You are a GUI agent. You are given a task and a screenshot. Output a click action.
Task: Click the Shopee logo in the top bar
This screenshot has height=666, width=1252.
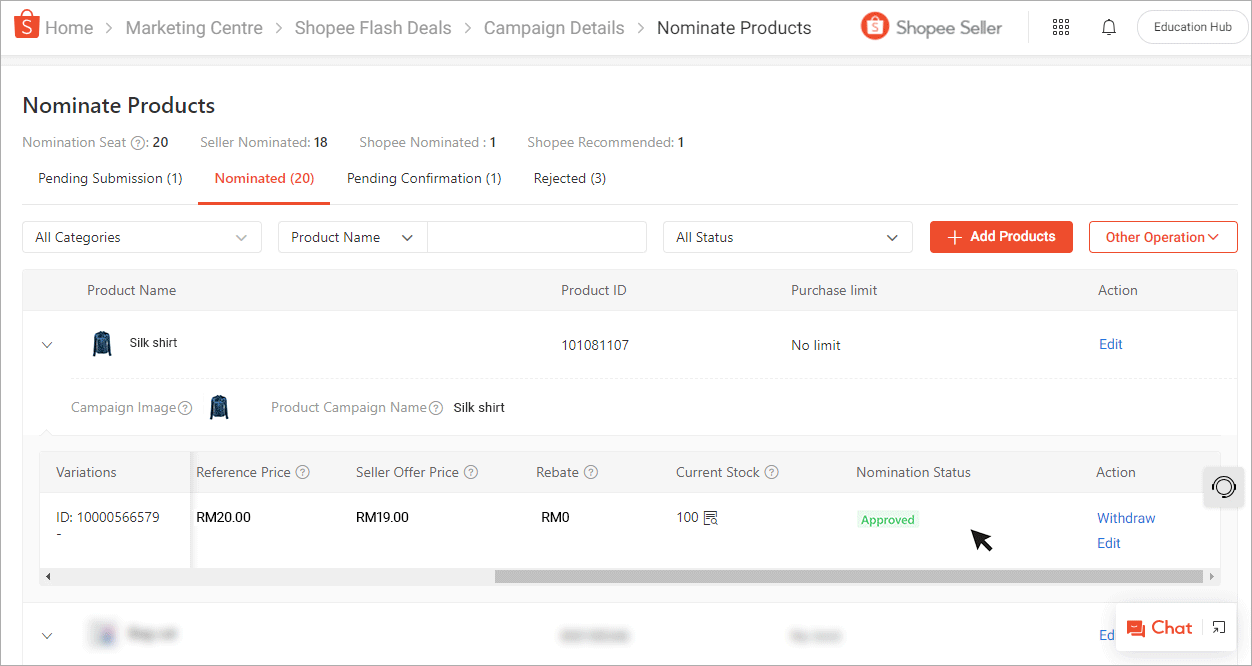[x=27, y=23]
